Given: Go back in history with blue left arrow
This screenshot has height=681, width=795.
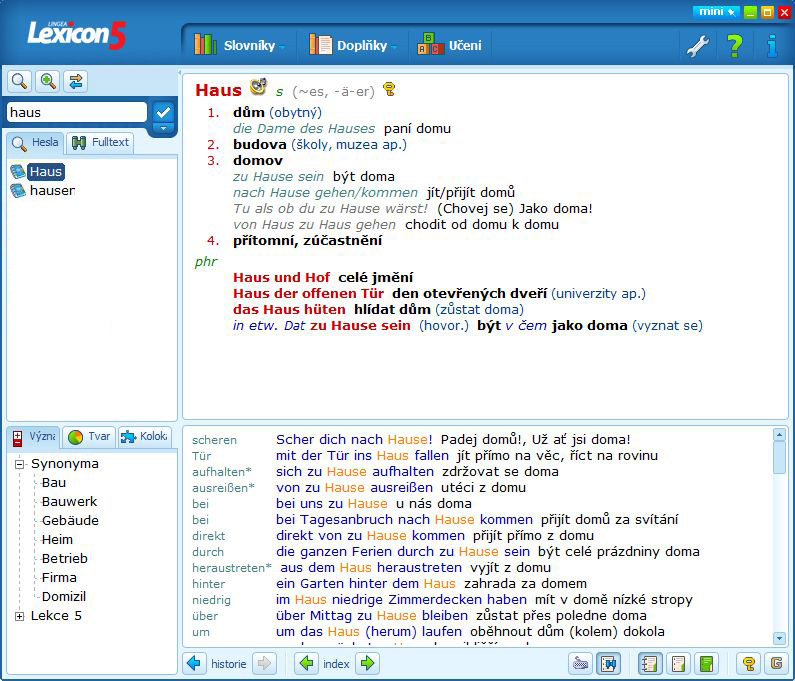Looking at the screenshot, I should 194,663.
